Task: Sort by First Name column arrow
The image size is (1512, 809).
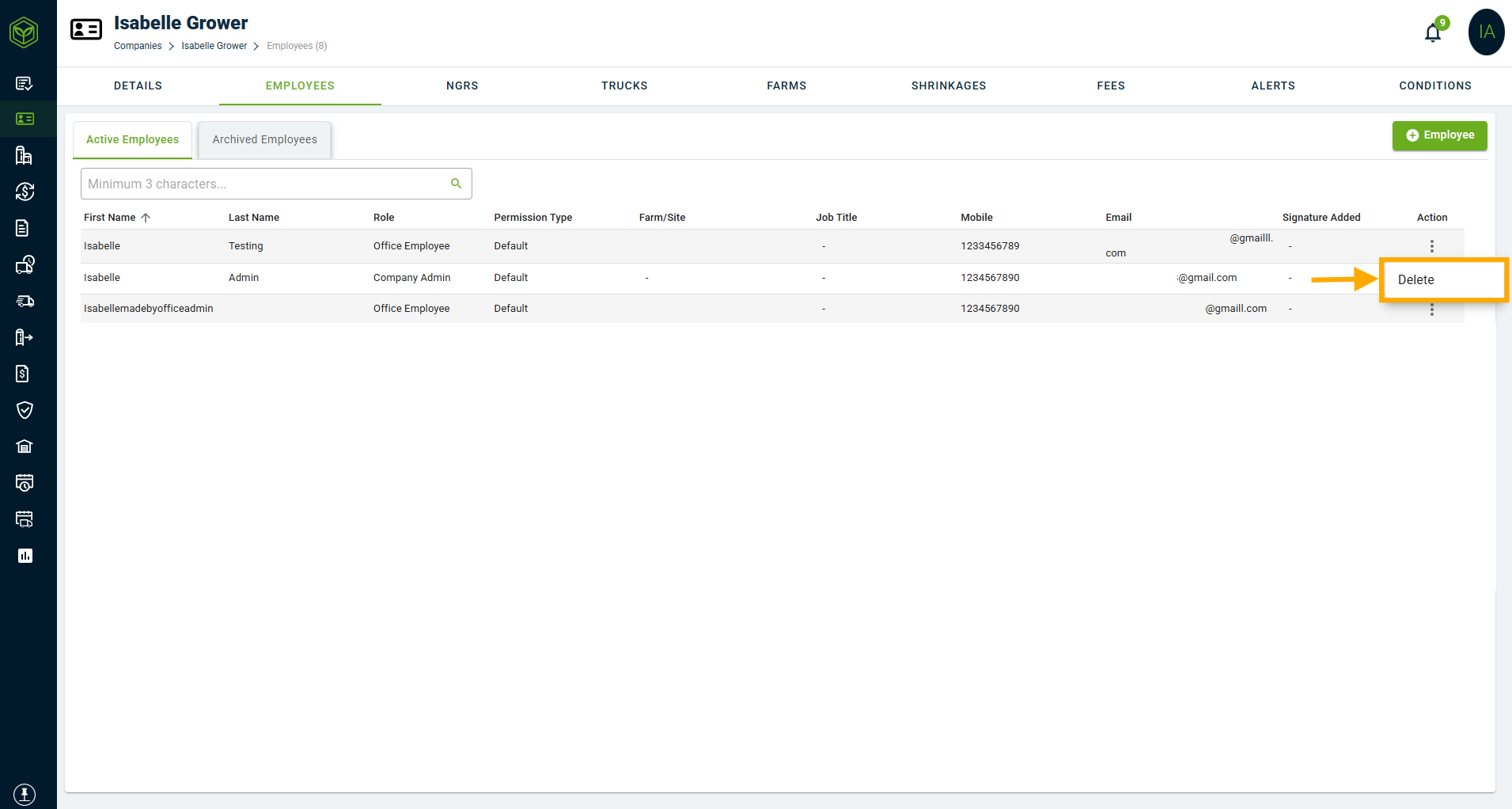Action: pyautogui.click(x=146, y=218)
